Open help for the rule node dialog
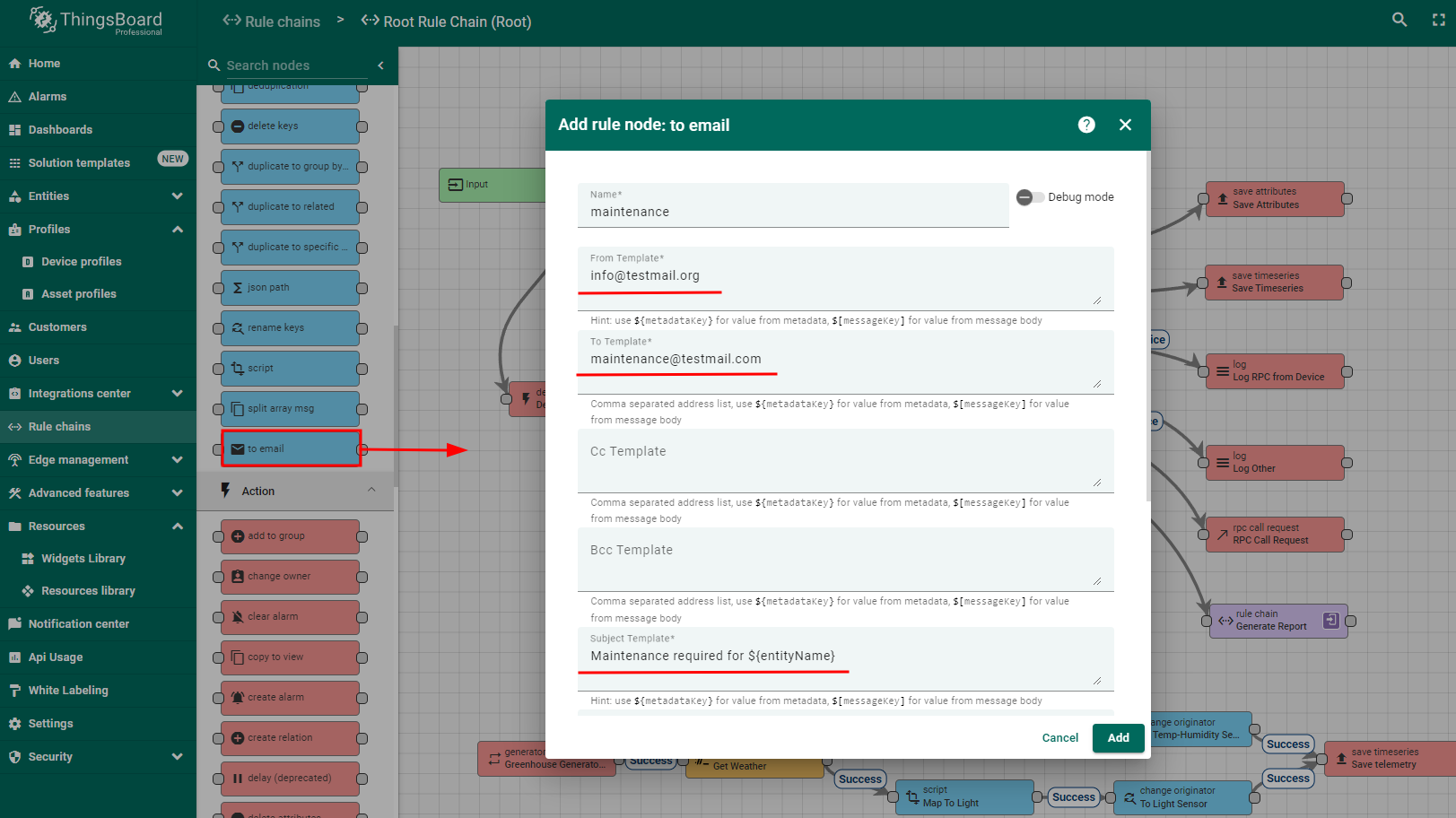This screenshot has width=1456, height=818. [x=1086, y=125]
